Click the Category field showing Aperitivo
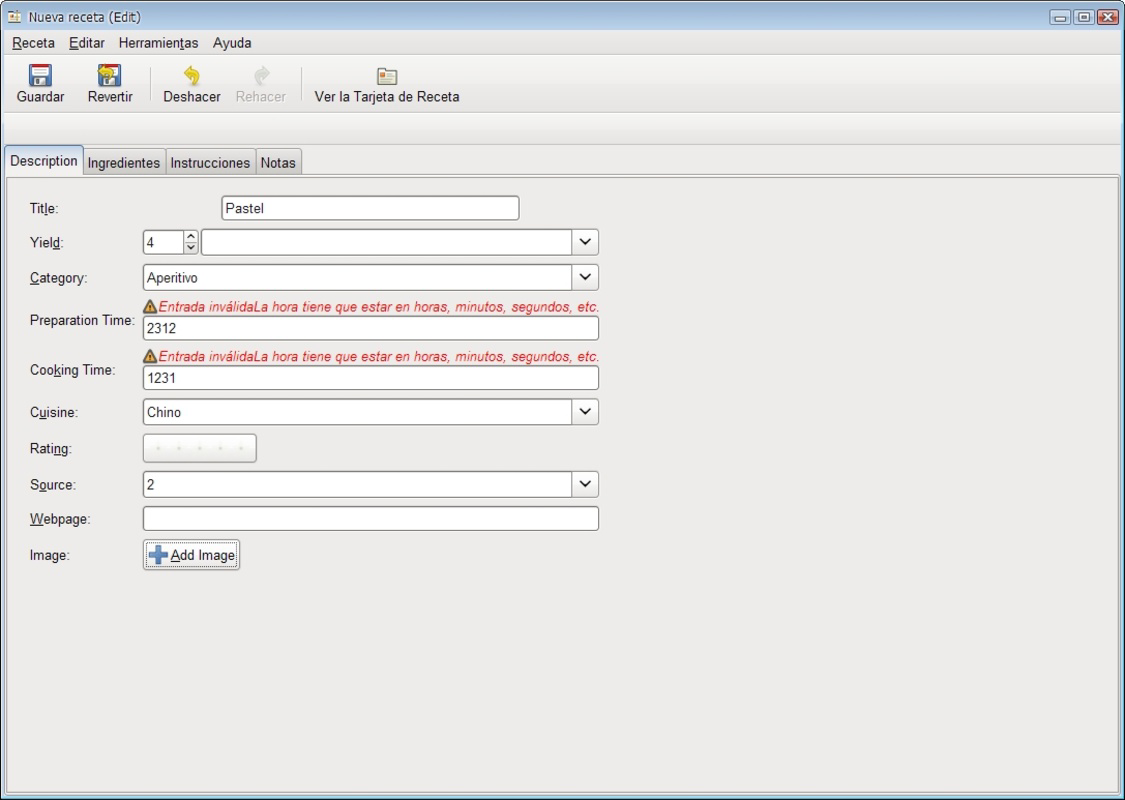 click(357, 278)
